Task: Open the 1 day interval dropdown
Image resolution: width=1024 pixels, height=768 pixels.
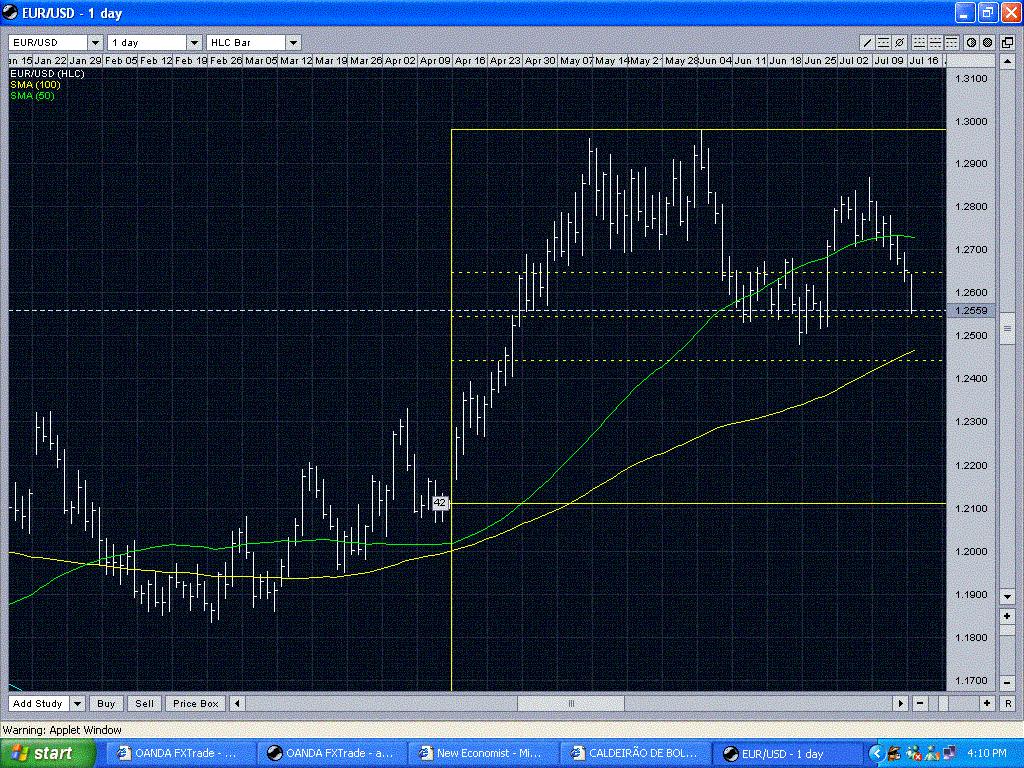Action: click(195, 42)
